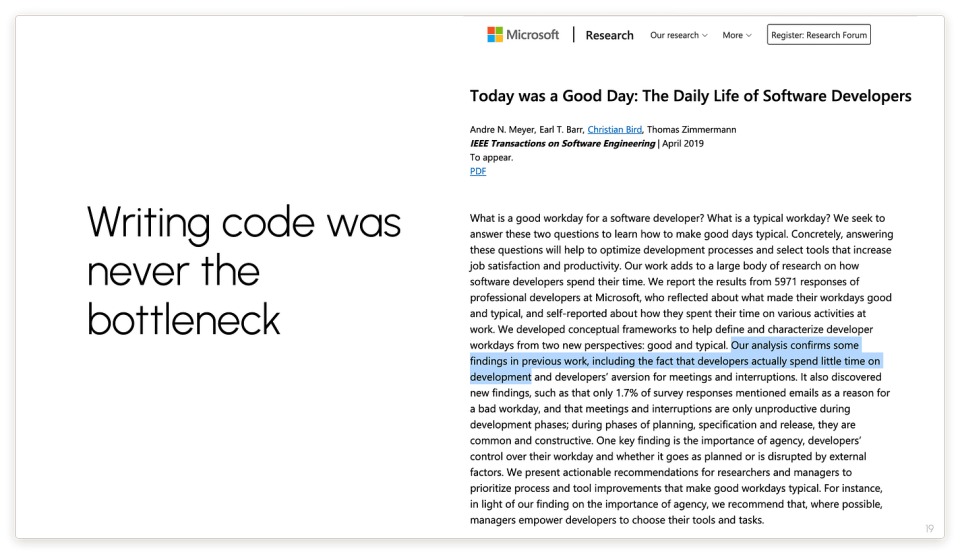Click the IEEE Transactions on Software Engineering text
Screen dimensions: 960x554
(562, 144)
